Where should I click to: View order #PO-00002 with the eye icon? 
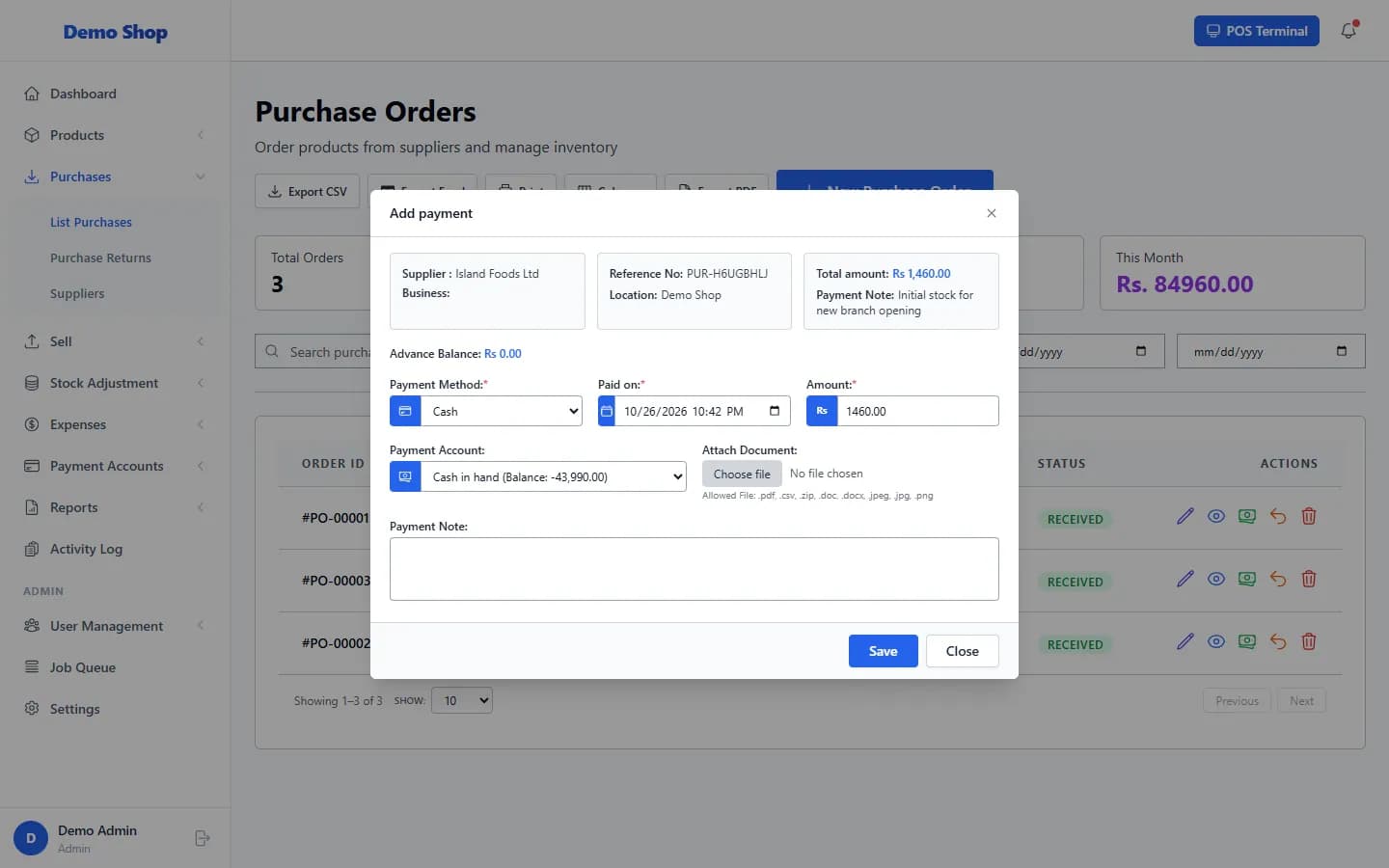click(x=1216, y=641)
